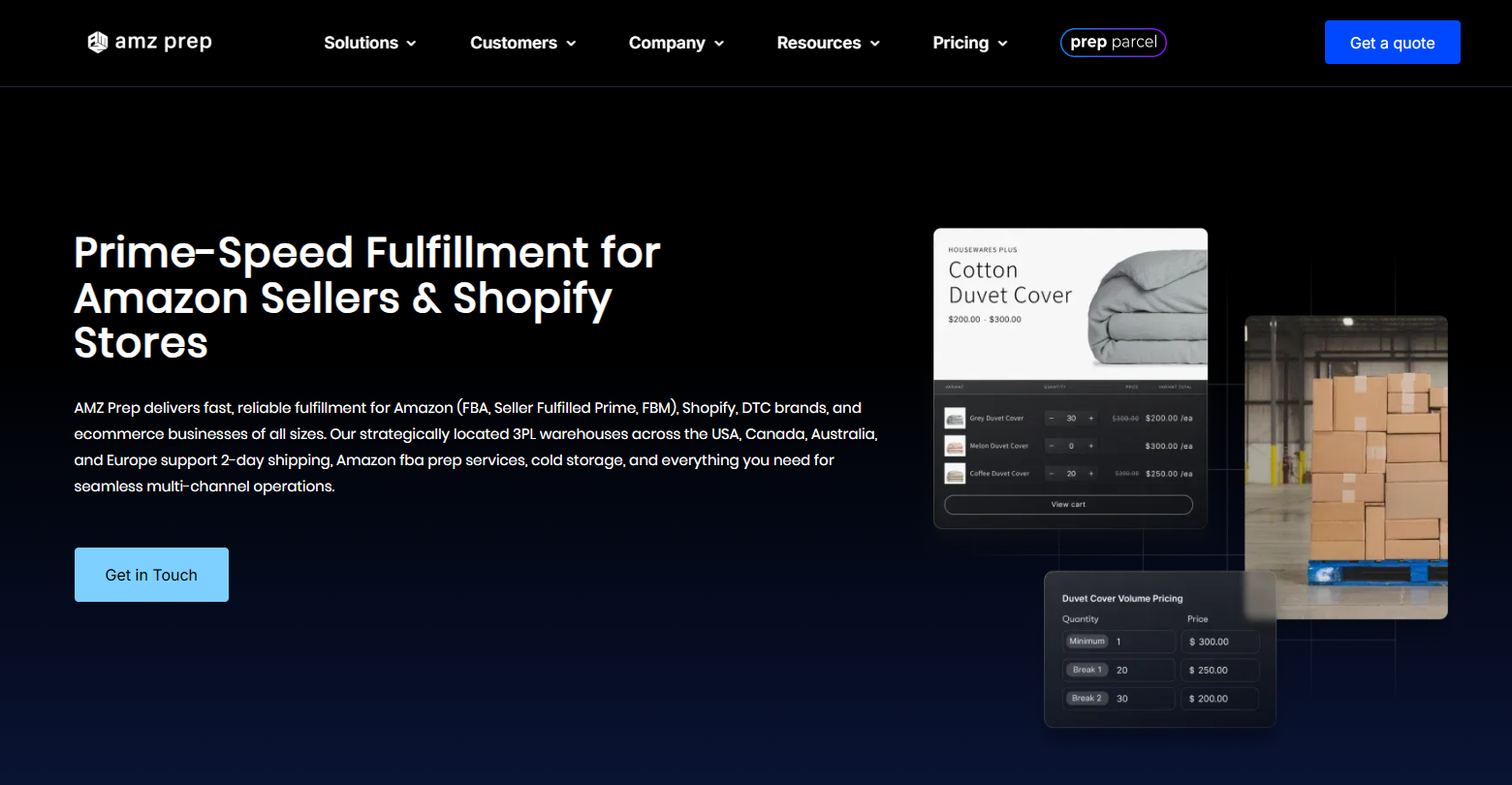Decrease Coffee Duvet Cover quantity with minus
1512x785 pixels.
[1052, 474]
